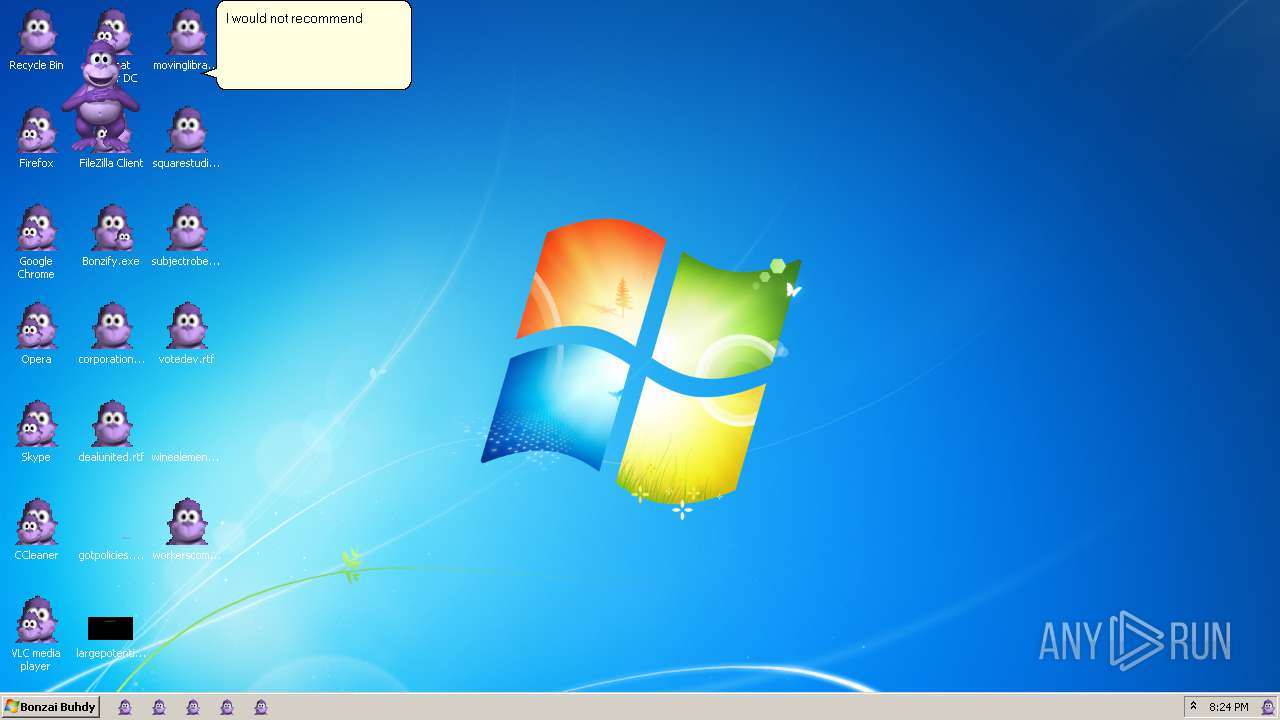Select the Recycle Bin desktop icon

[36, 41]
